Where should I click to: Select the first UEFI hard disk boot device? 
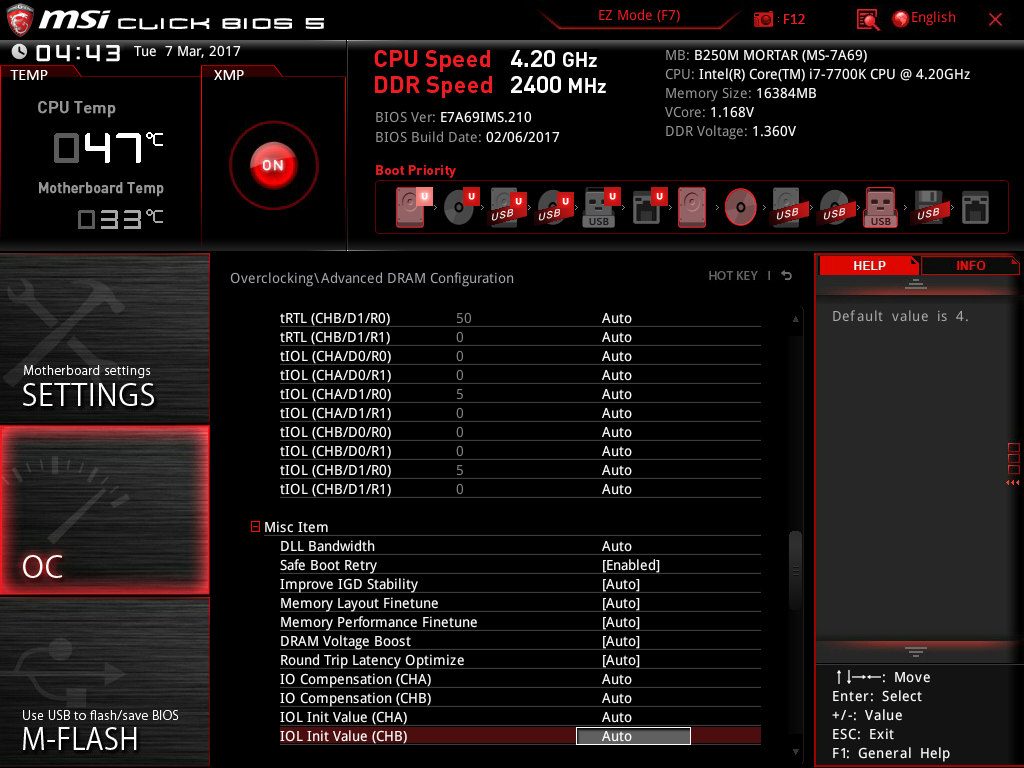[x=410, y=208]
